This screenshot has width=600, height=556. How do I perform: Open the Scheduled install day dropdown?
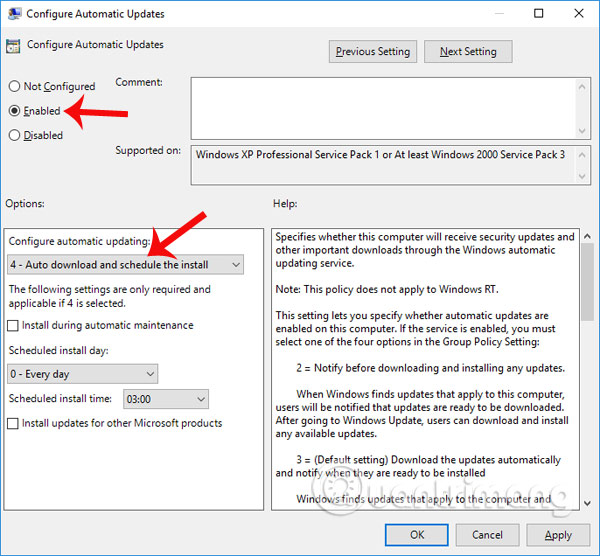82,374
